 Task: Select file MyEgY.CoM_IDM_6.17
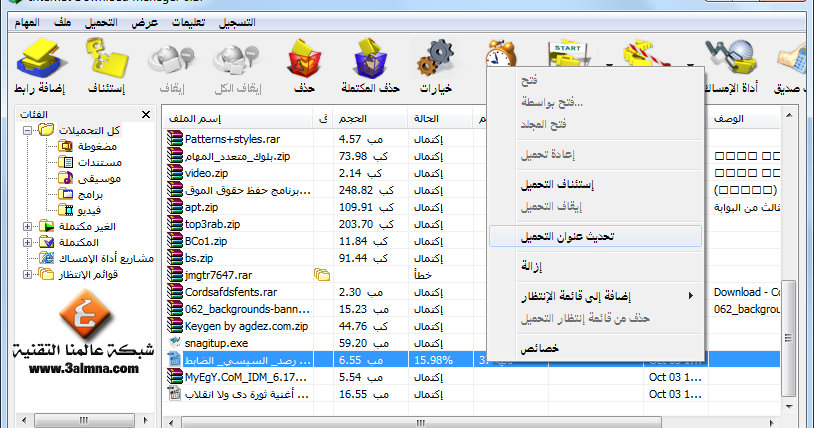pos(246,377)
